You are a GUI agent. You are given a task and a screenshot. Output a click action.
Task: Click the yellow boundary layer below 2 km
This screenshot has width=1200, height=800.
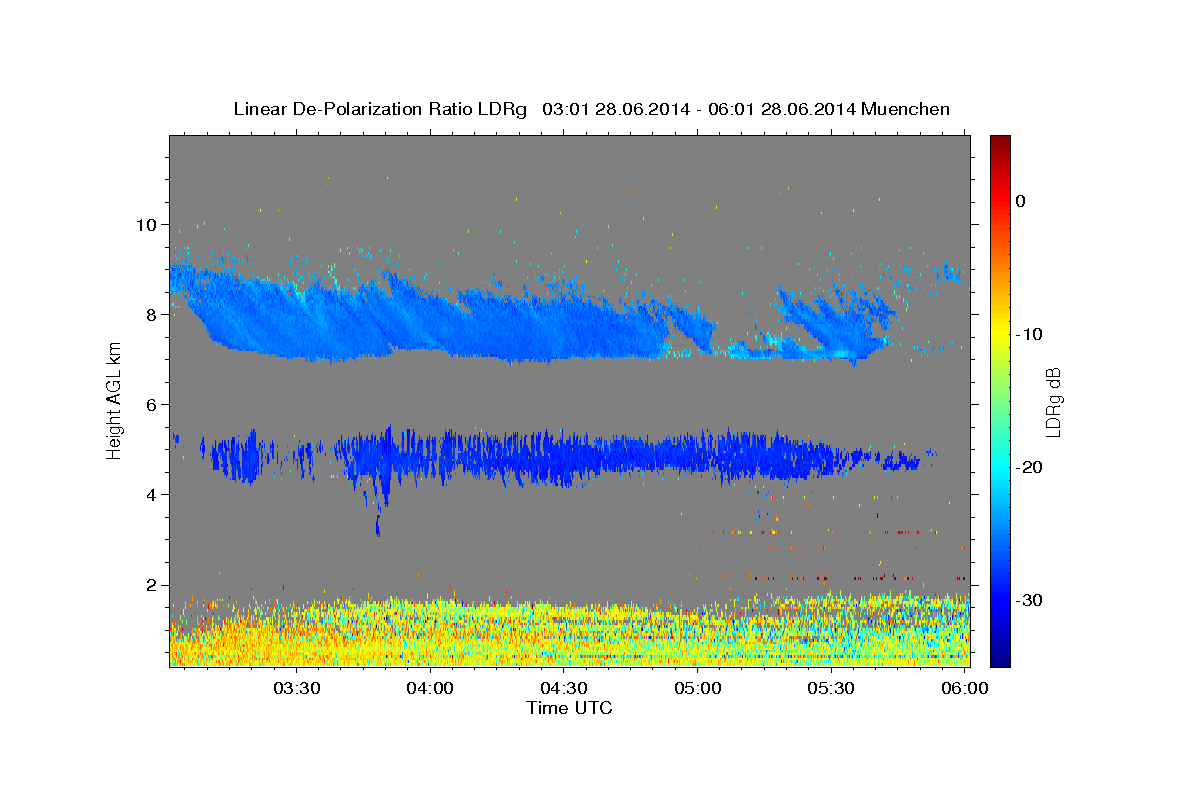click(570, 632)
